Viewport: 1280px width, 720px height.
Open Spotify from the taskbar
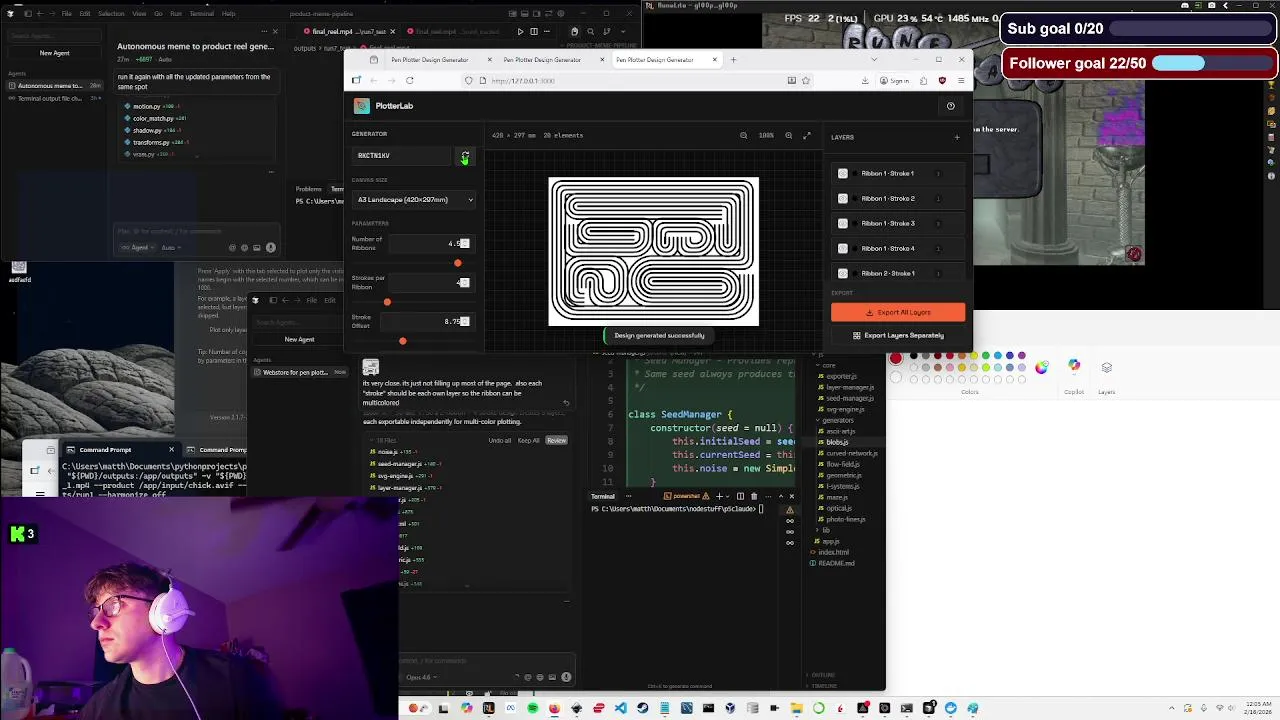(x=532, y=708)
